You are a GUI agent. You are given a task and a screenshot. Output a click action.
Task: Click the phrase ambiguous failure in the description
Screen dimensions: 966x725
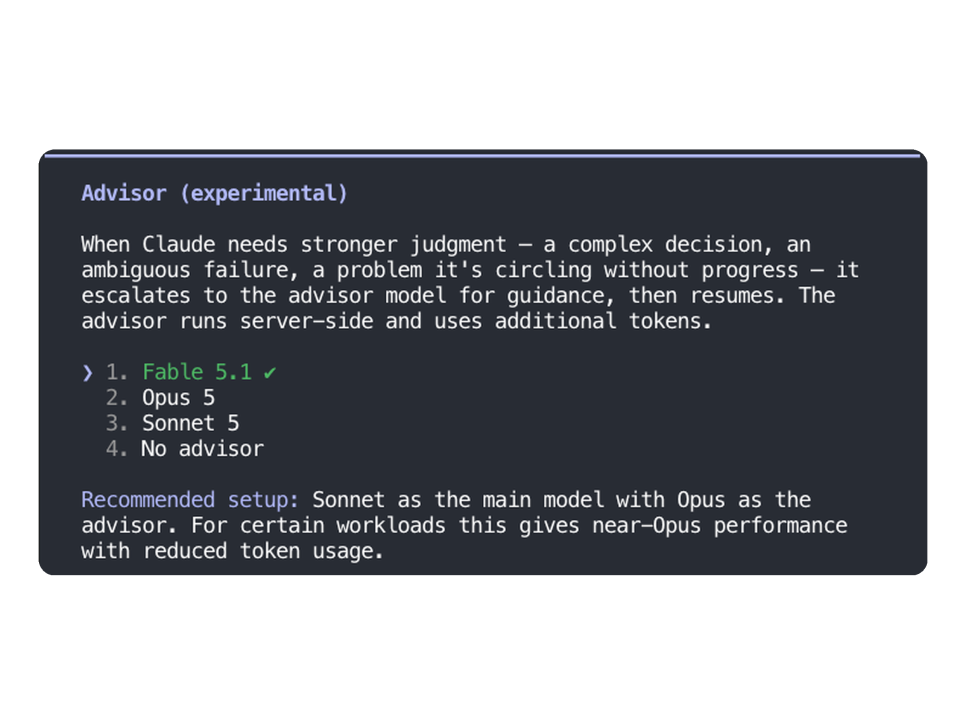190,270
